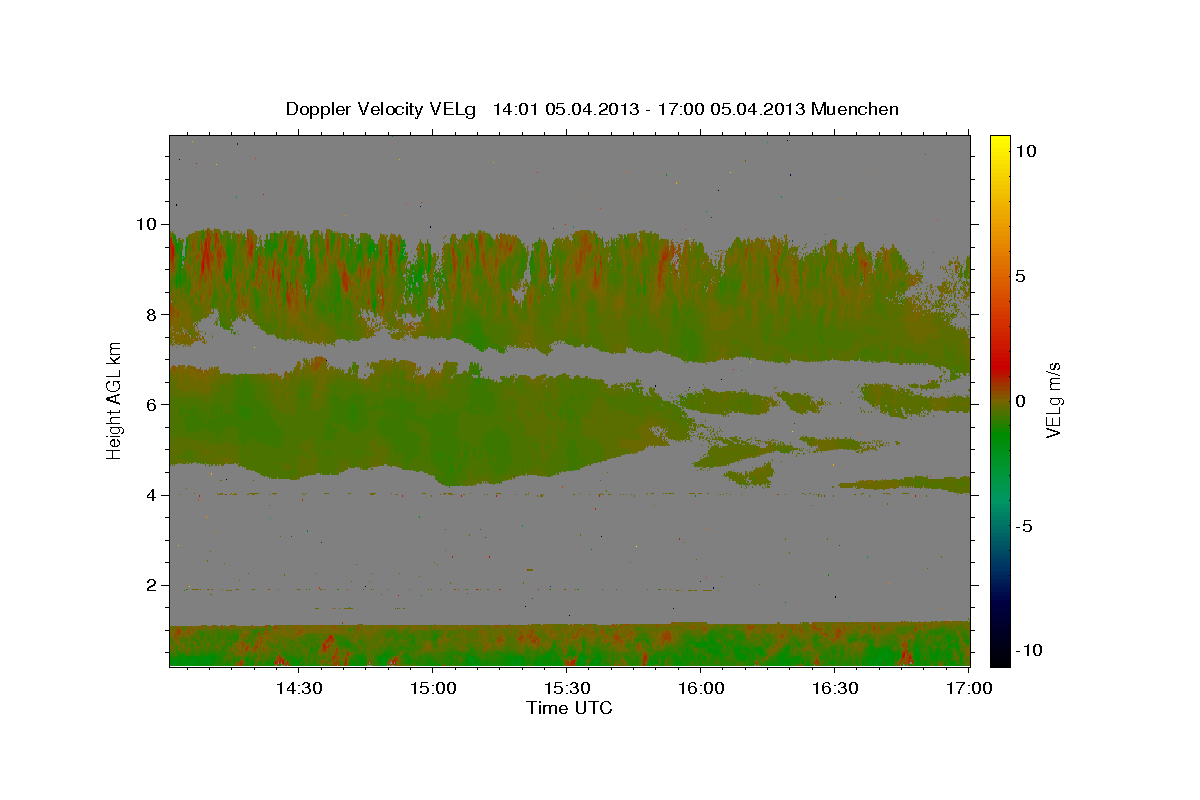1200x800 pixels.
Task: Click the plot title 'Doppler Velocity VELg'
Action: (x=383, y=109)
